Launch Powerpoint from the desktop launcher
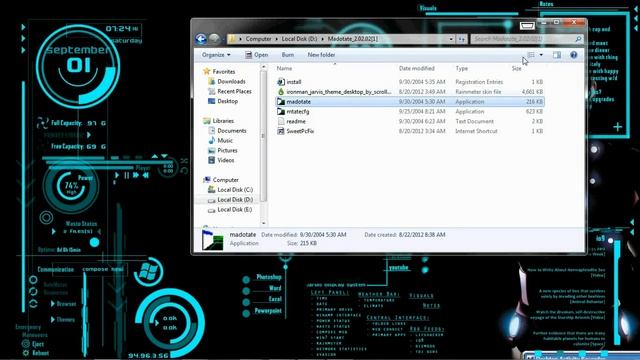The width and height of the screenshot is (640, 360). coord(268,311)
